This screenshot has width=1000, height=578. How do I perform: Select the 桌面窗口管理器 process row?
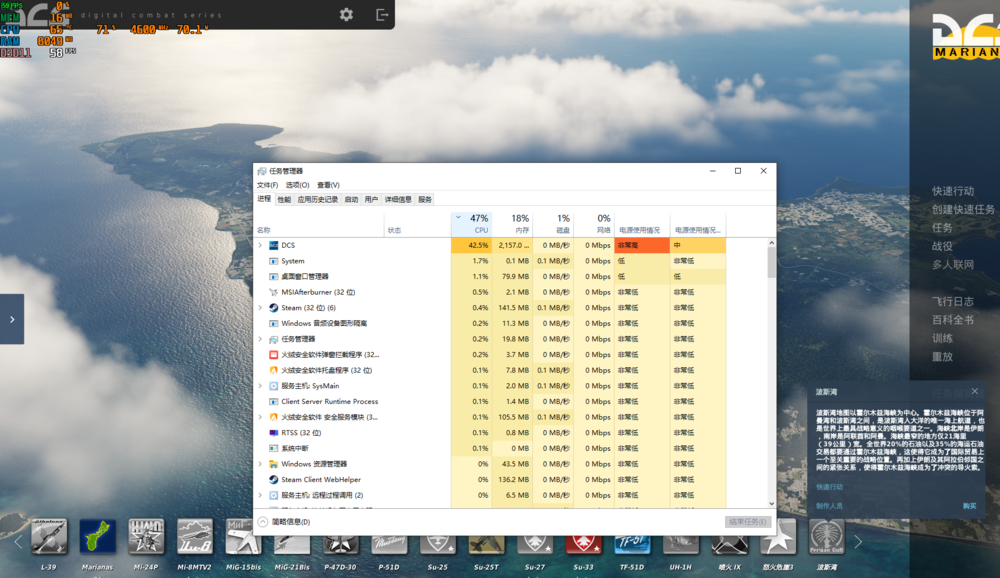(490, 276)
